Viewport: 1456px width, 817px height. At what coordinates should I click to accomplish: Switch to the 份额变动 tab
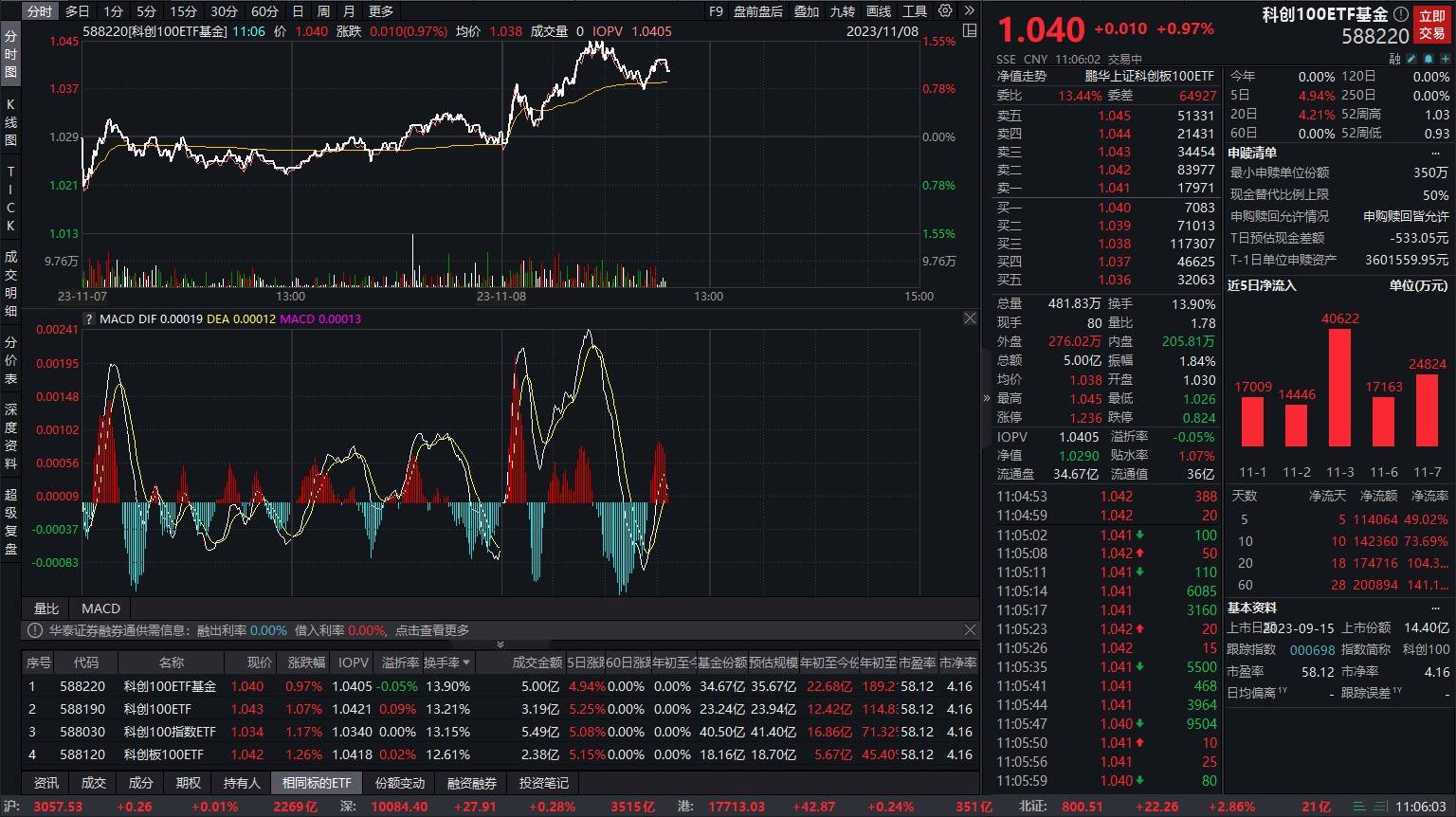tap(399, 783)
